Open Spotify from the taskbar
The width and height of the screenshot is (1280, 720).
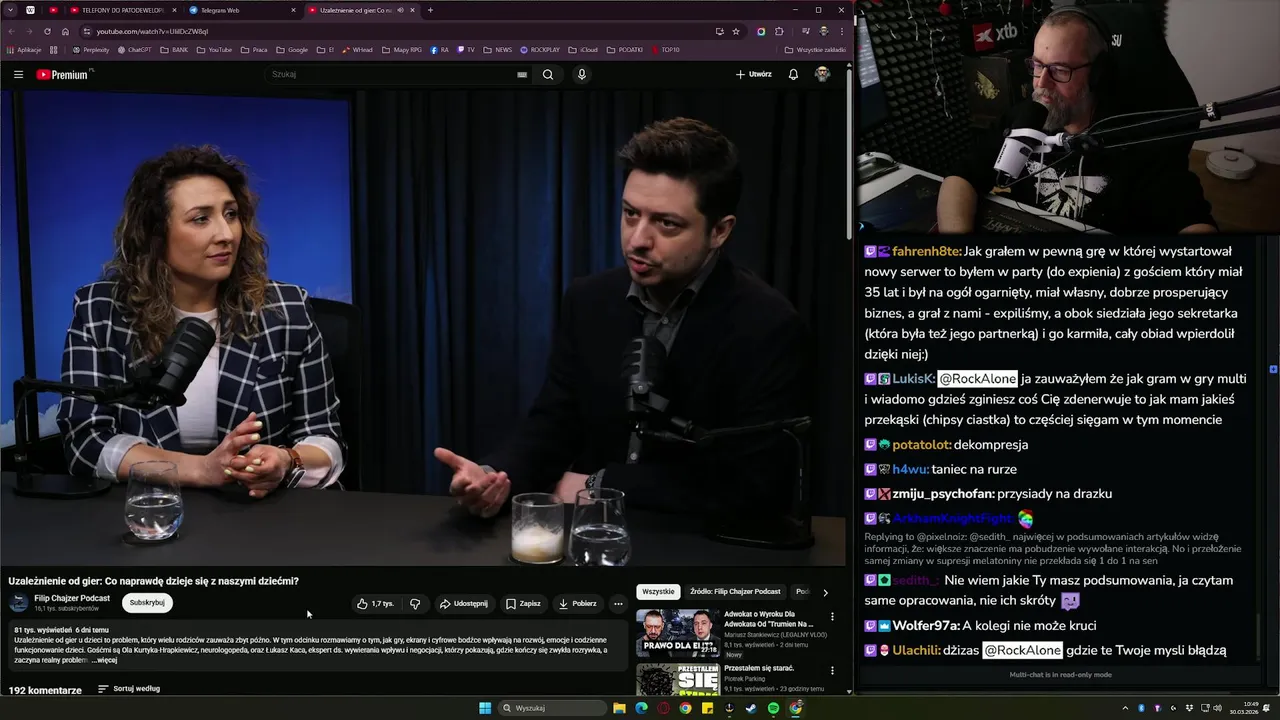point(773,708)
